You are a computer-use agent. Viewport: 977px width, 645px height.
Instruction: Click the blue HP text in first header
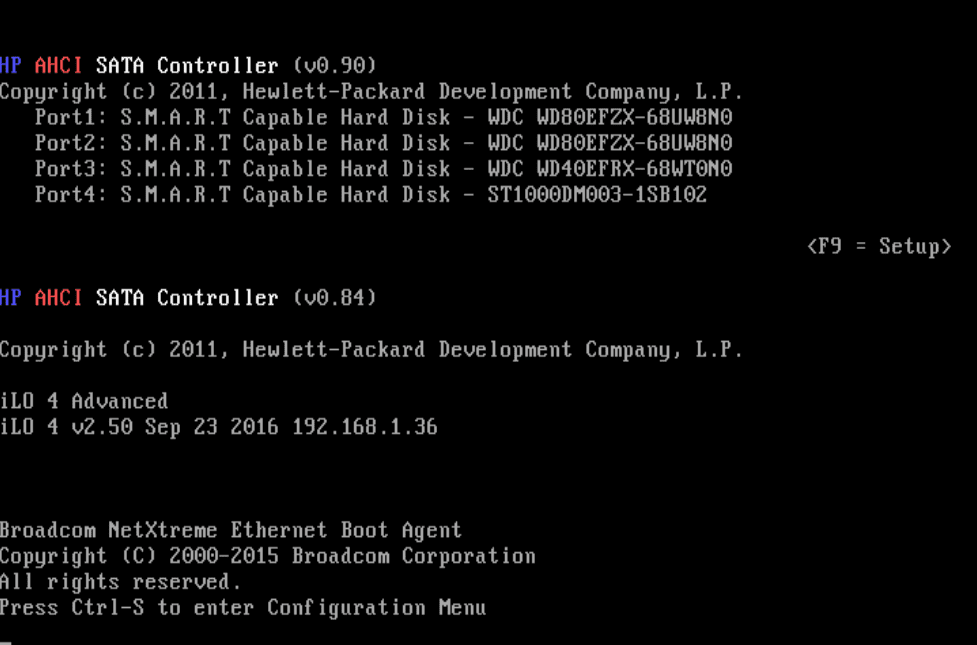point(11,66)
